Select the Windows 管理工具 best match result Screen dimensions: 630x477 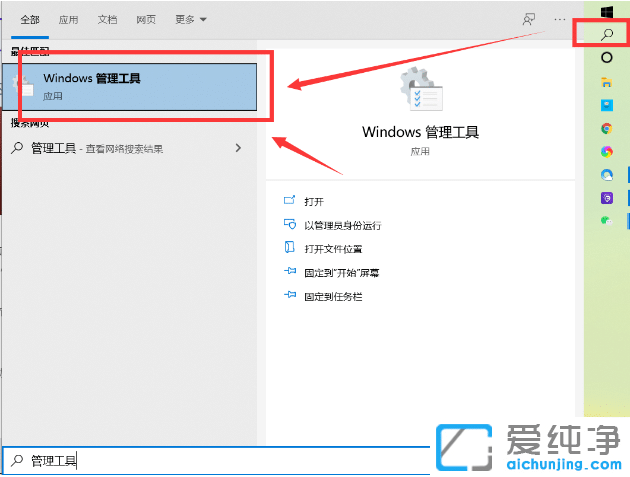[129, 87]
